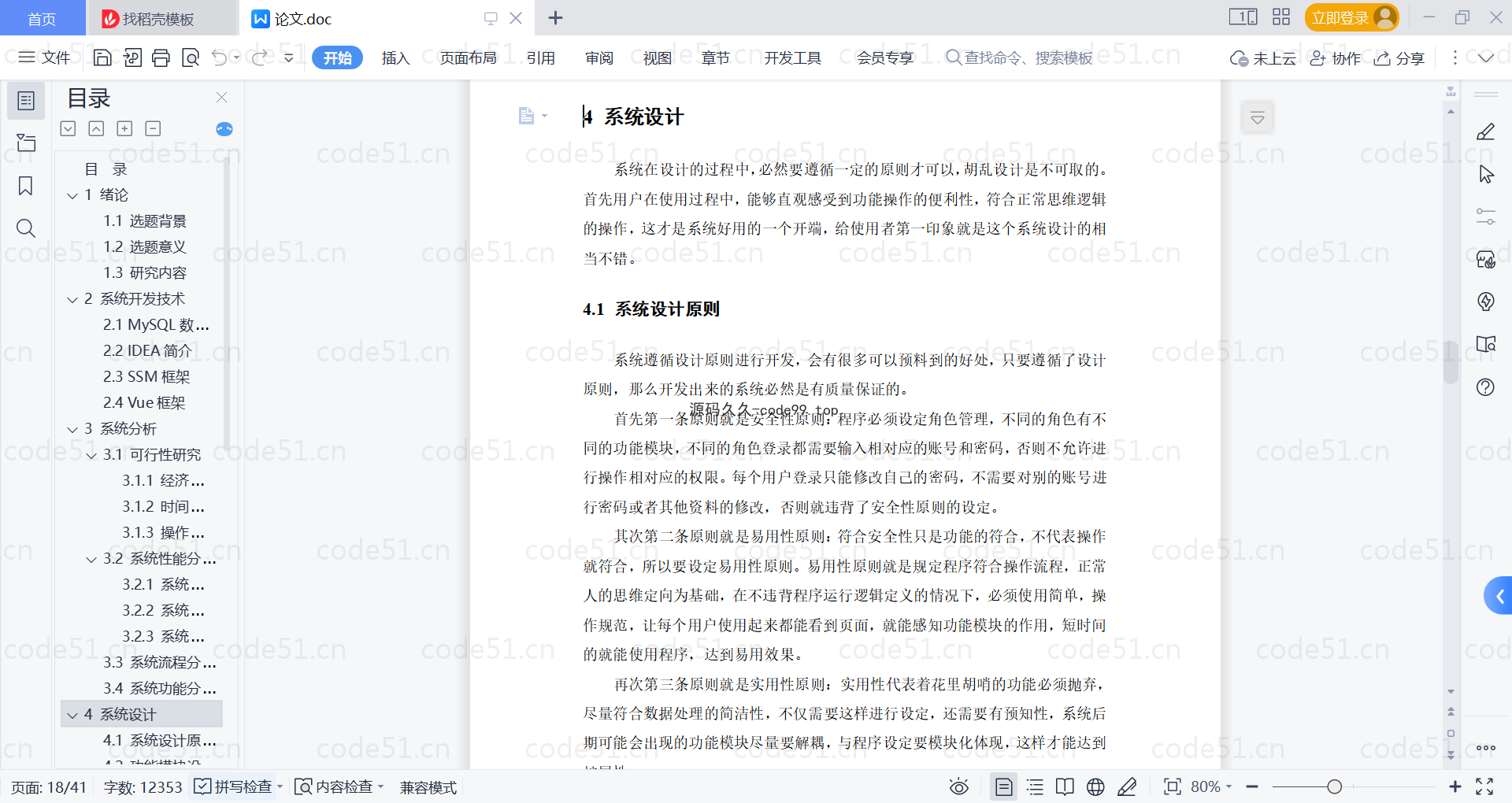Switch to the 插入 ribbon tab
The width and height of the screenshot is (1512, 803).
395,57
